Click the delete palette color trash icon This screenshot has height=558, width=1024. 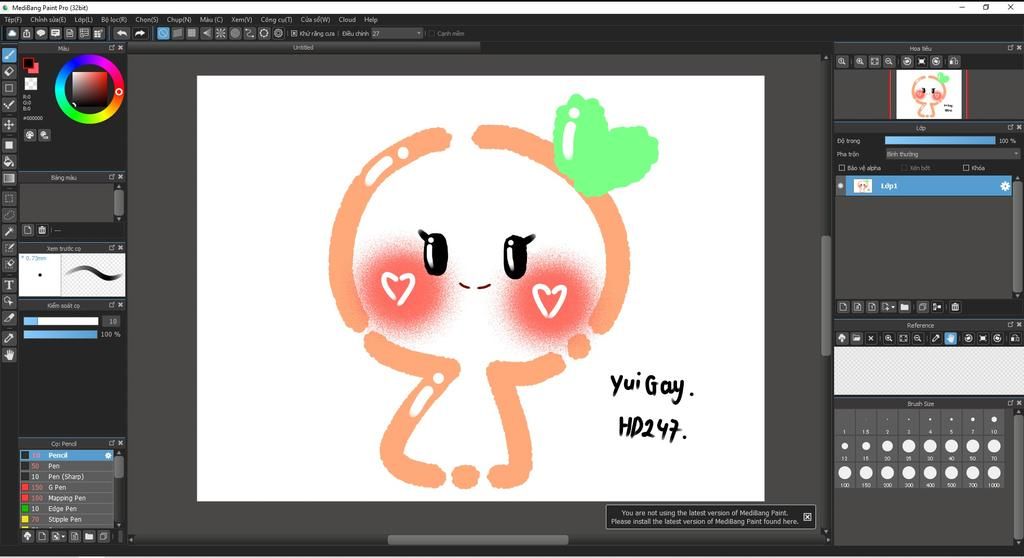click(x=42, y=230)
